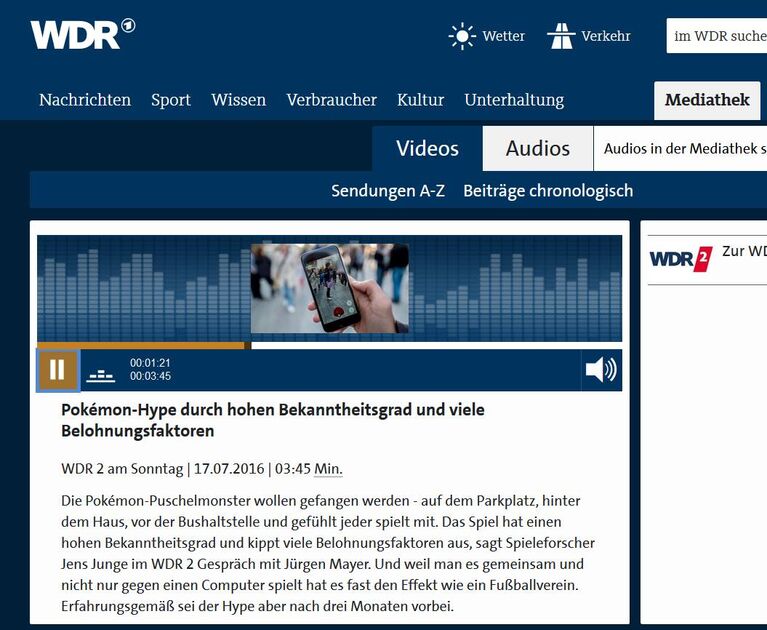Open the Unterhaltung menu
Screen dimensions: 767x630
point(514,100)
